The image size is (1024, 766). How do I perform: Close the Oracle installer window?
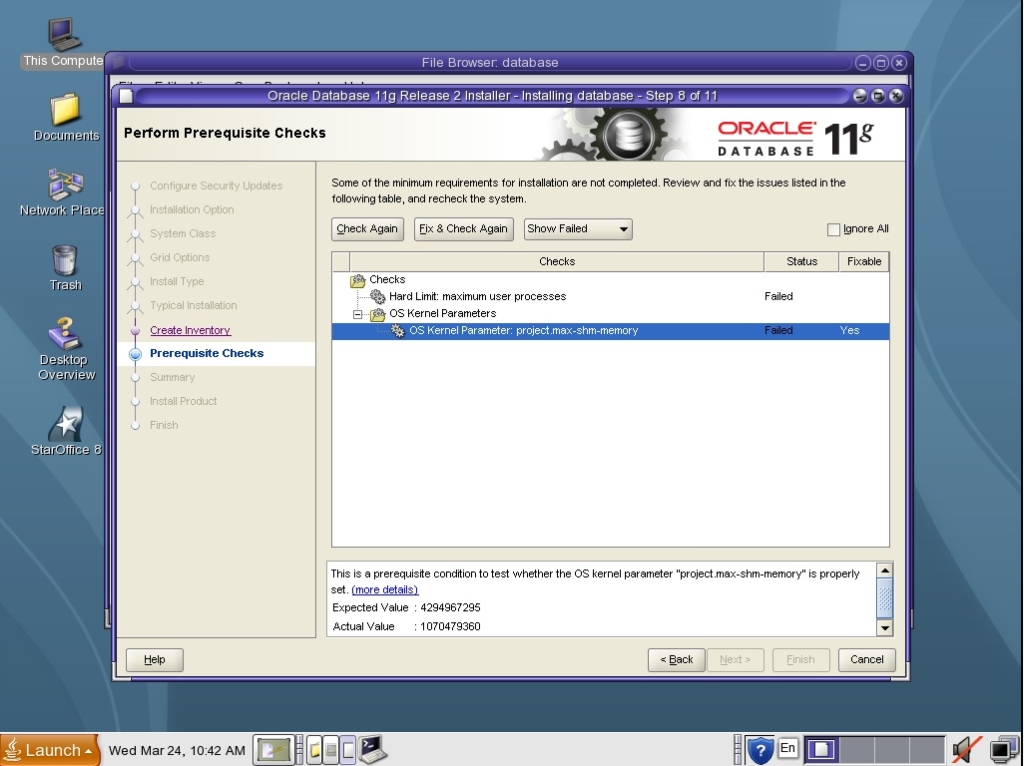[x=896, y=96]
